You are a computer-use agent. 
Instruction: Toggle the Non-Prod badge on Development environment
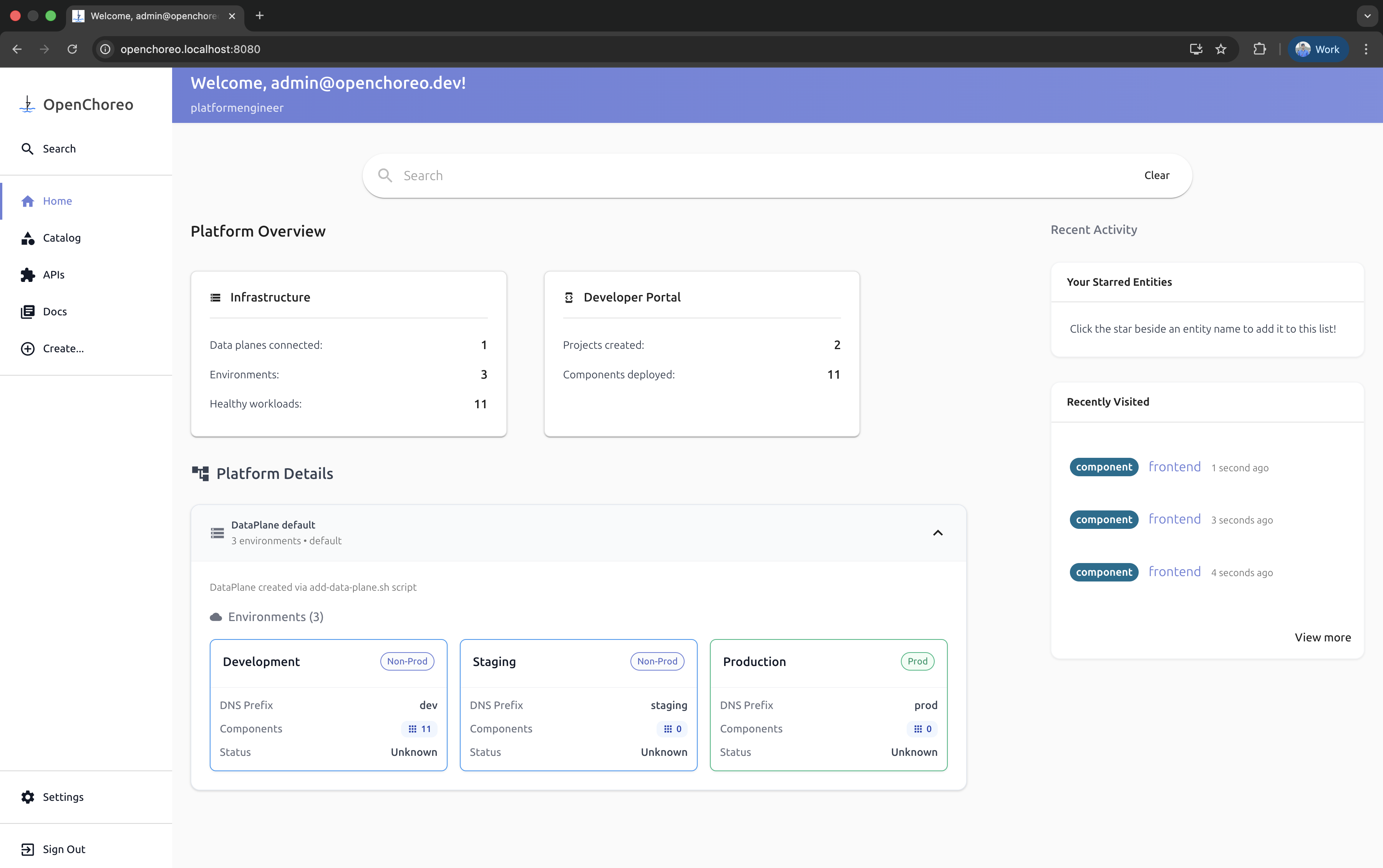406,661
